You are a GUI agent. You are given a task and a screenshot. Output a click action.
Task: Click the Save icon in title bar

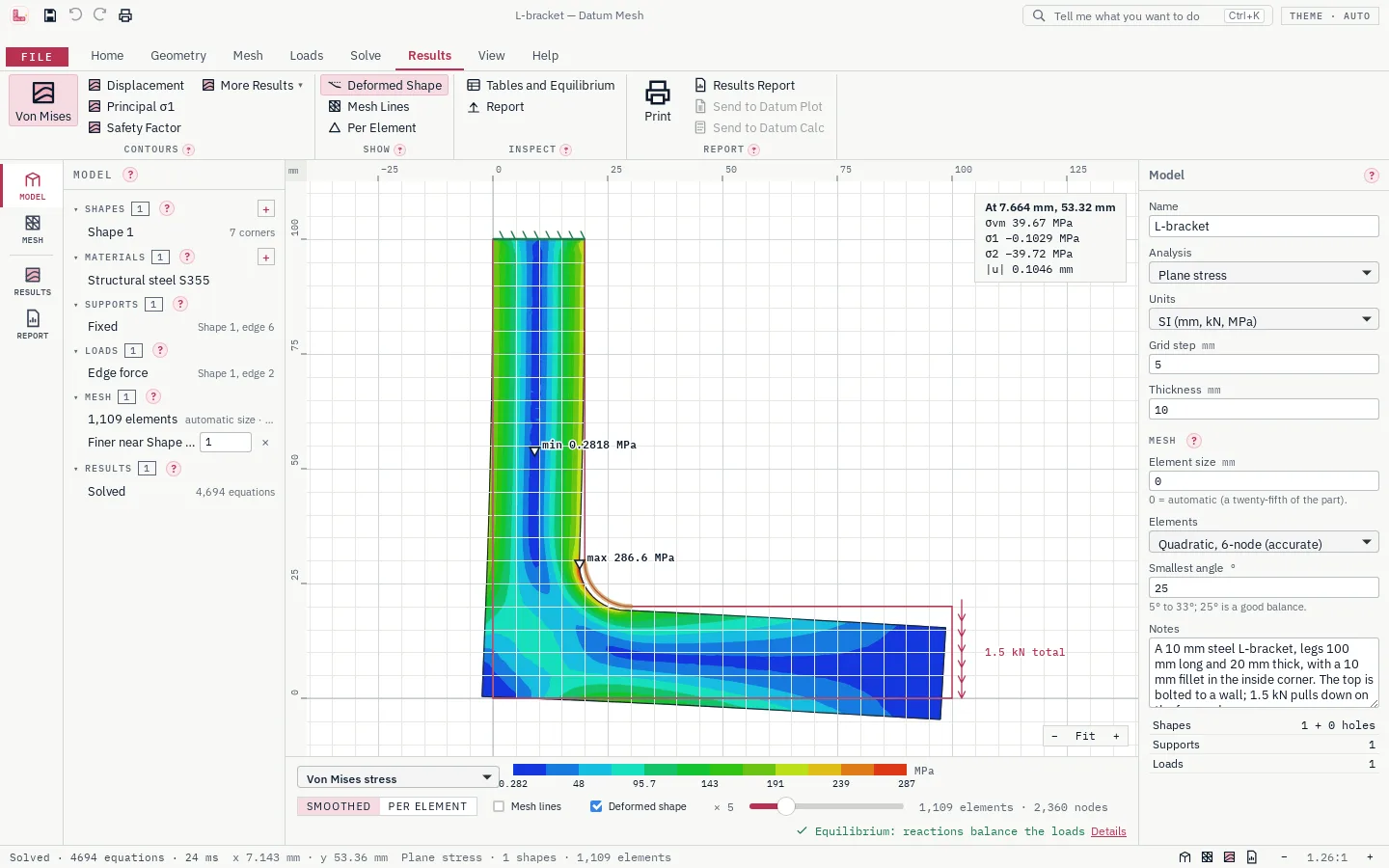(x=50, y=15)
